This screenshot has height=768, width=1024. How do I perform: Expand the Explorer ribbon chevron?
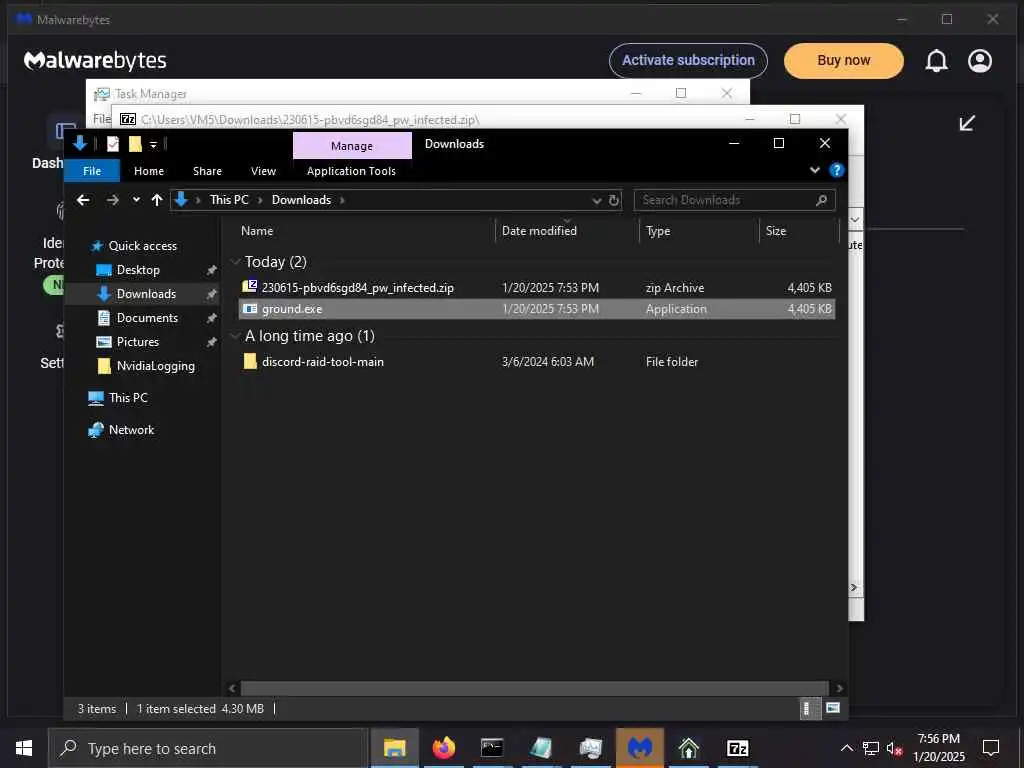[x=814, y=170]
